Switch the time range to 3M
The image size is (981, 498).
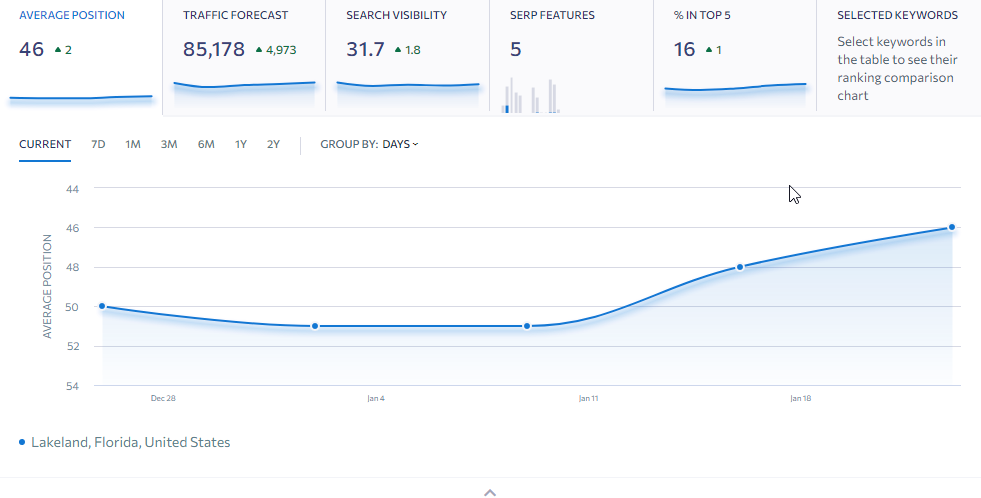(169, 144)
